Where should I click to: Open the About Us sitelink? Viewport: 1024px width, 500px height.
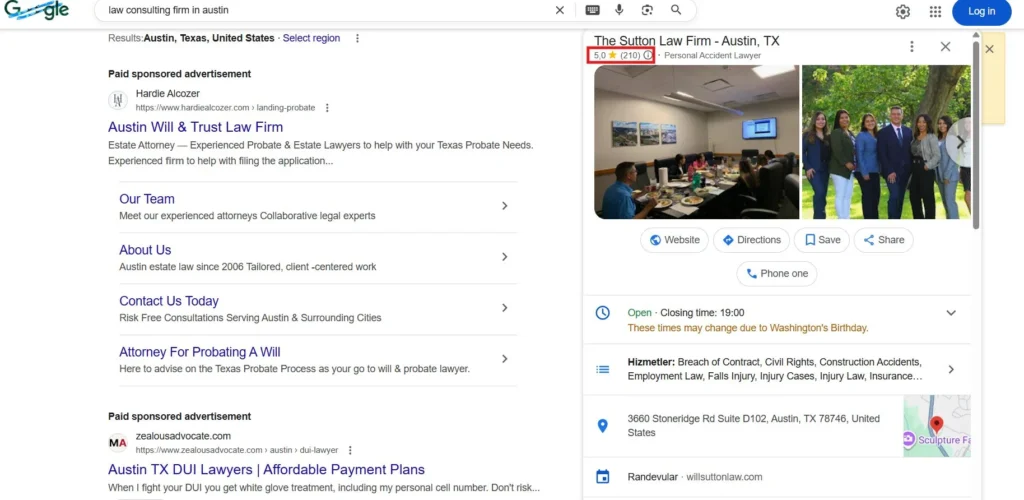tap(145, 250)
